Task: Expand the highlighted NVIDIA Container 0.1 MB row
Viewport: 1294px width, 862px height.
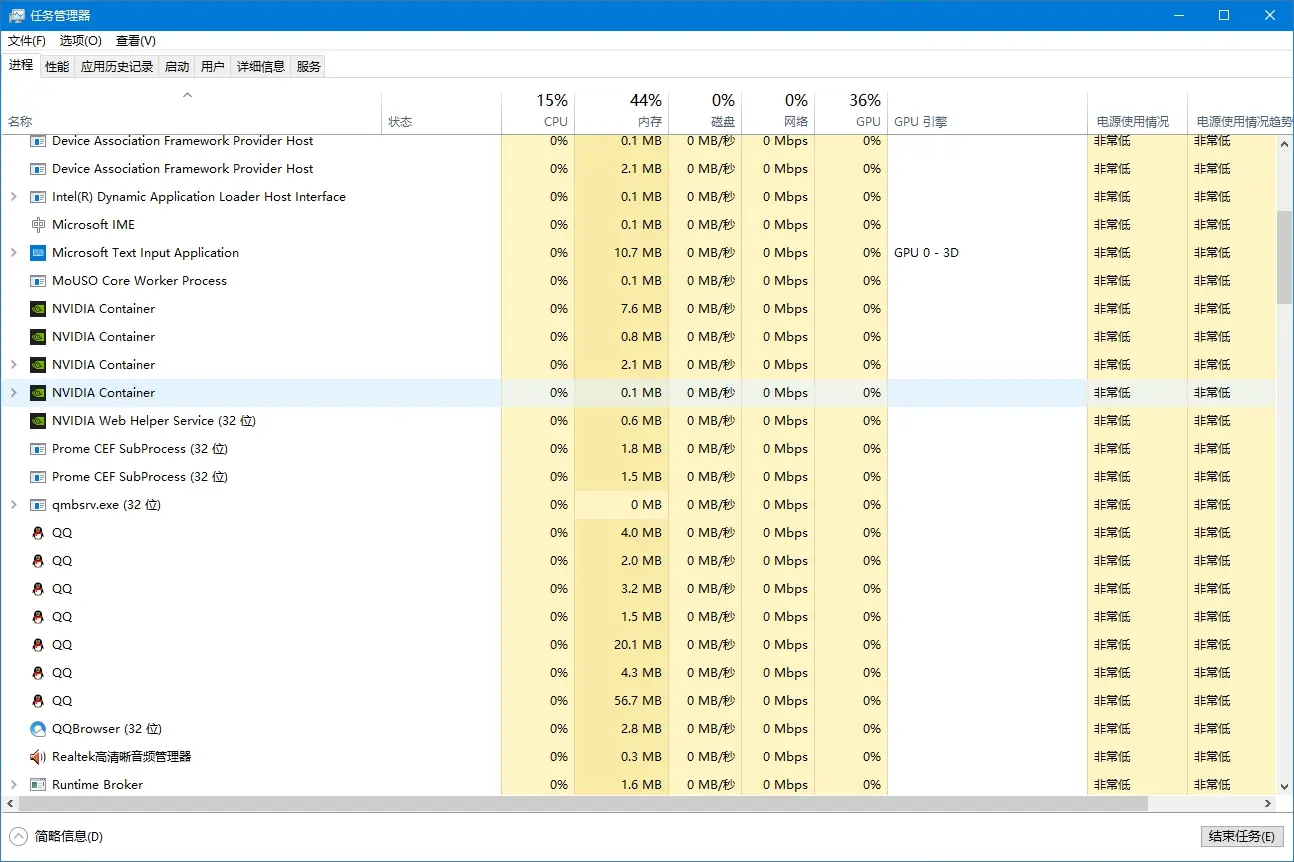Action: tap(13, 393)
